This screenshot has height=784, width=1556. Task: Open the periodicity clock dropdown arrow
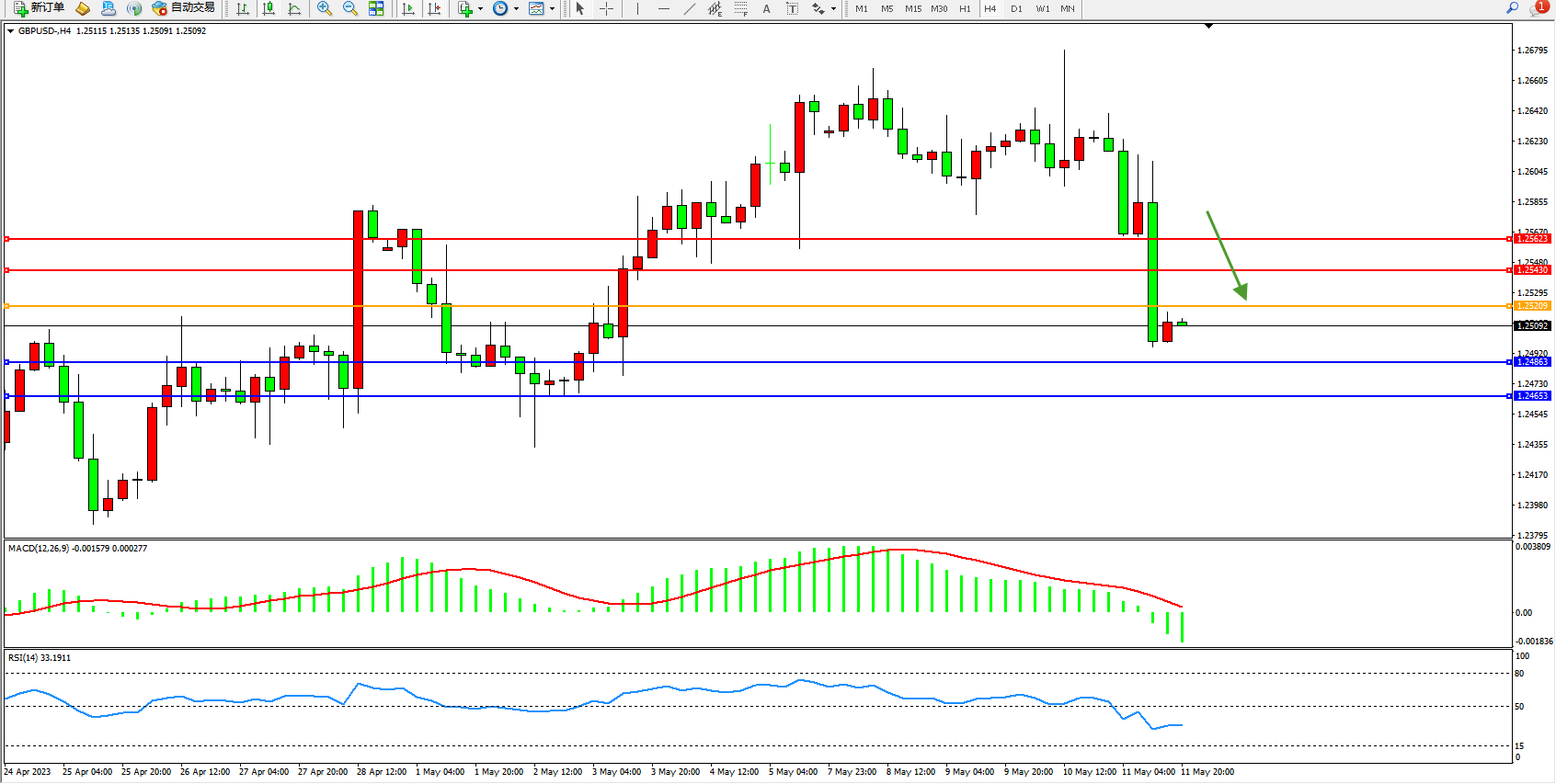(x=516, y=9)
